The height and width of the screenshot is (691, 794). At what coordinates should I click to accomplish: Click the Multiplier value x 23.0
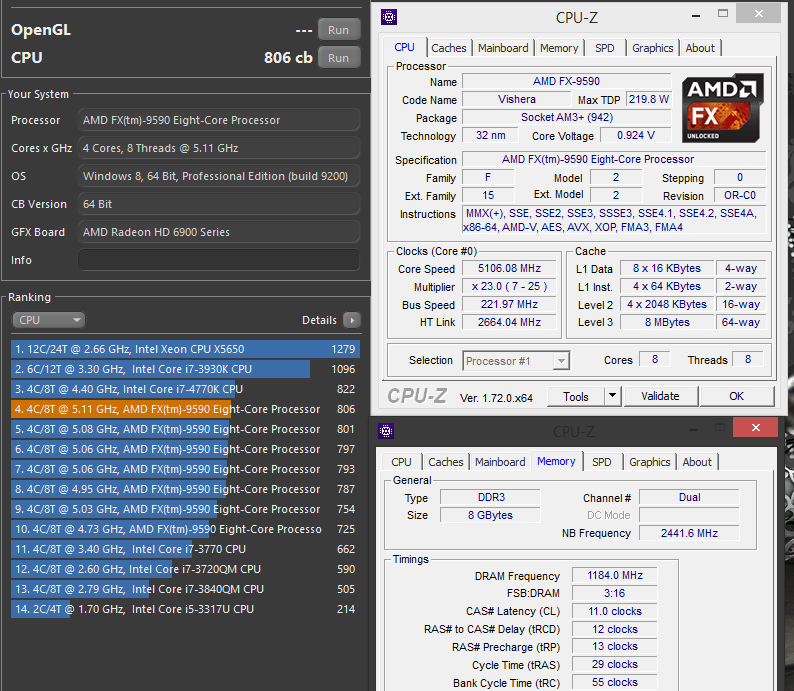(509, 287)
